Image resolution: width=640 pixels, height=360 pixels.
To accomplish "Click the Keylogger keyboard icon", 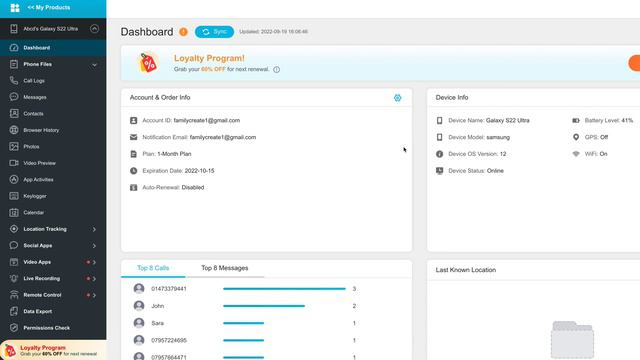I will tap(14, 196).
